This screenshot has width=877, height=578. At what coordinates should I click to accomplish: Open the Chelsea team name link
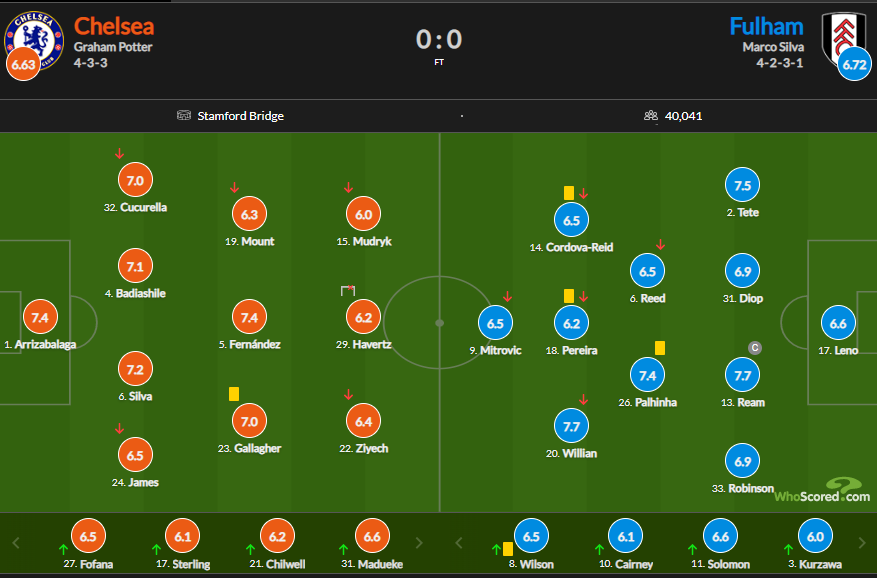113,25
